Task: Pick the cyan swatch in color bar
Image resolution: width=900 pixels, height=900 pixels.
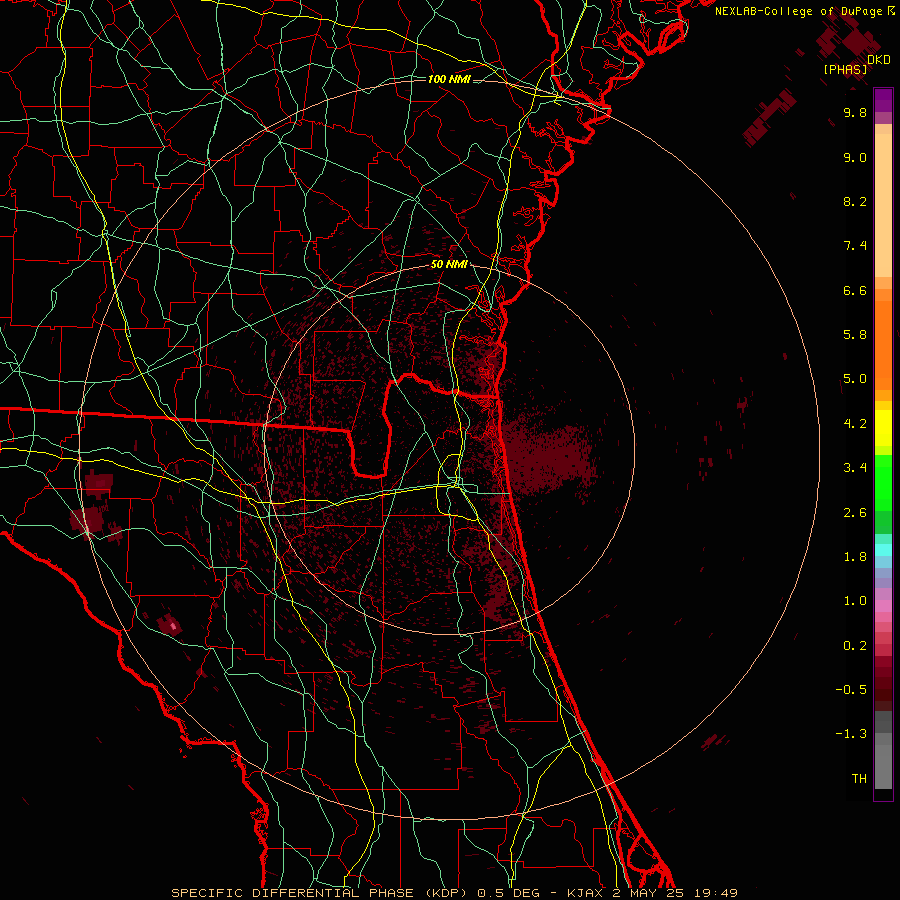Action: click(x=883, y=550)
